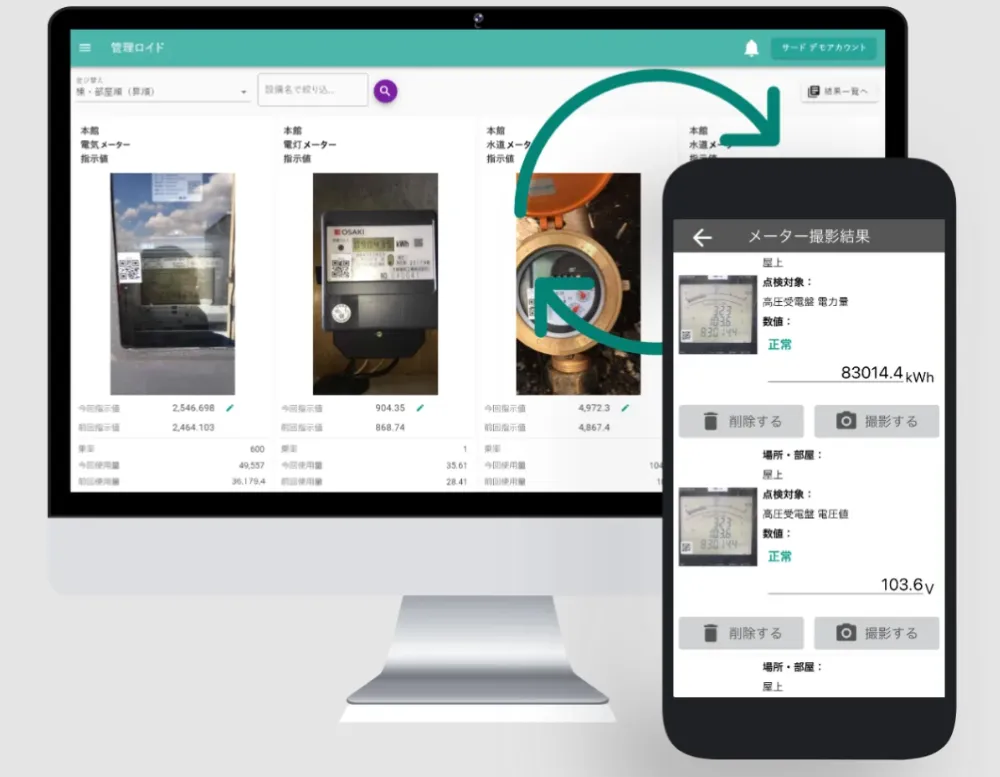Open the hamburger menu beside 管理ロイド
The height and width of the screenshot is (777, 1000).
[85, 48]
